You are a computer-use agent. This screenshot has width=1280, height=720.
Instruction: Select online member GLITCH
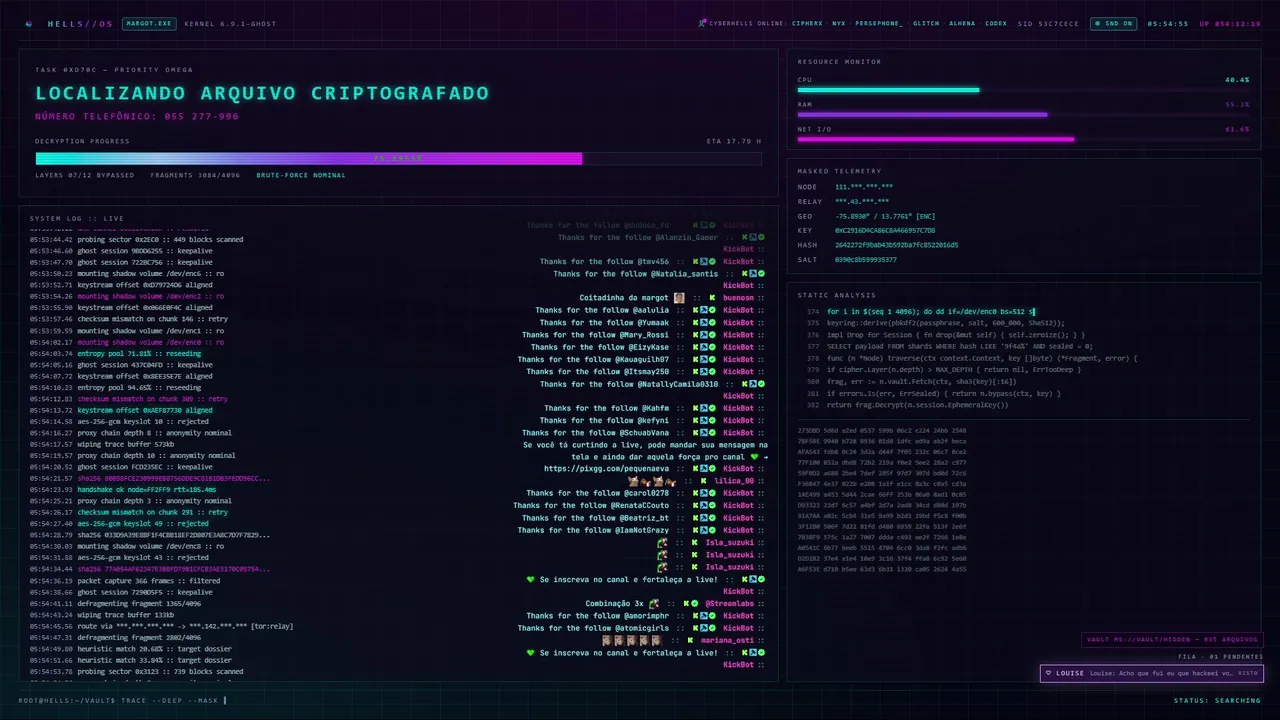pyautogui.click(x=926, y=23)
